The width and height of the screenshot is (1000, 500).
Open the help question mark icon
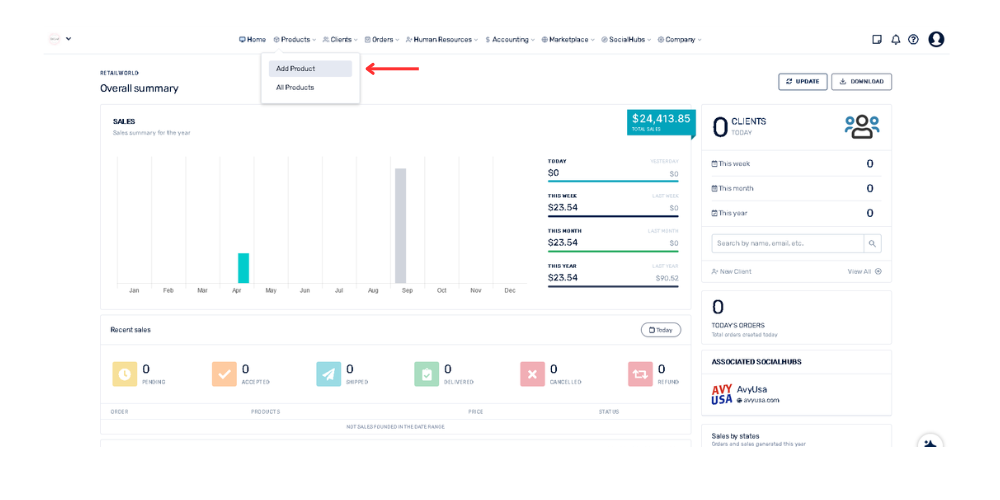coord(913,40)
